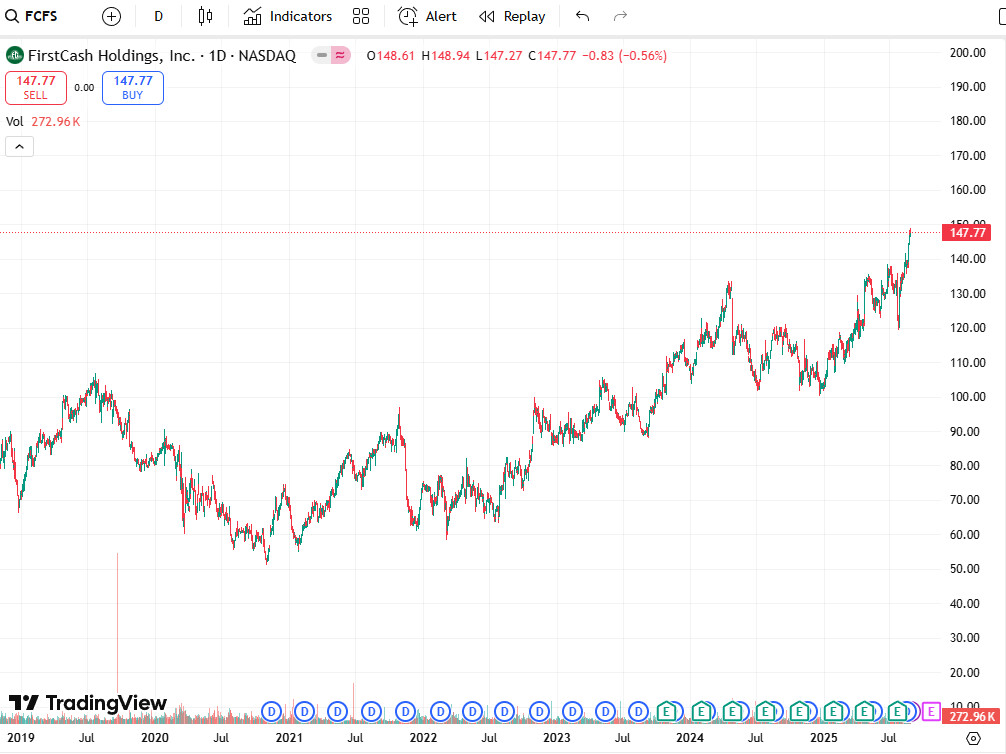Open chart settings via the hexagon gear
The width and height of the screenshot is (1006, 754).
pyautogui.click(x=973, y=739)
